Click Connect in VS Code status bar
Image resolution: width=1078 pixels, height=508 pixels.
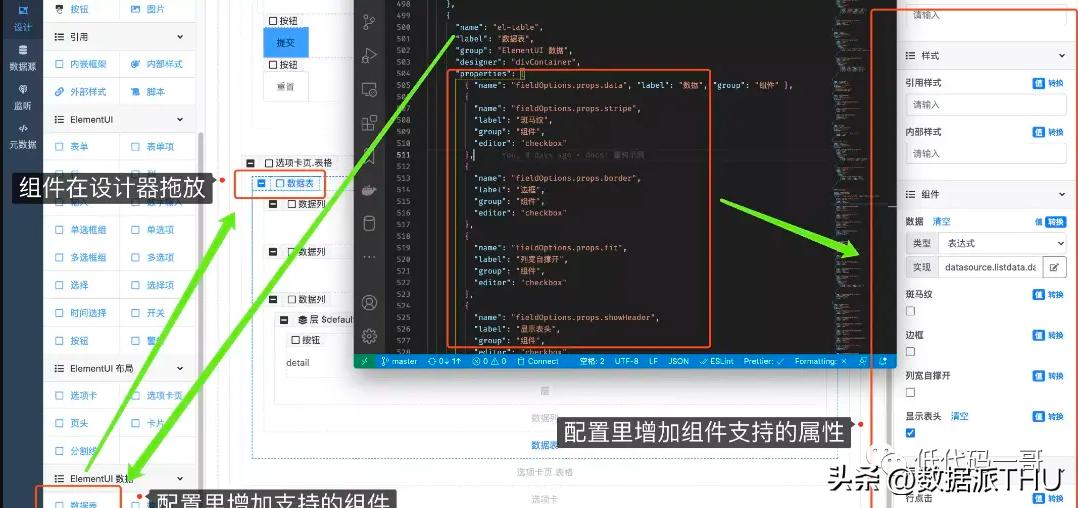[537, 361]
